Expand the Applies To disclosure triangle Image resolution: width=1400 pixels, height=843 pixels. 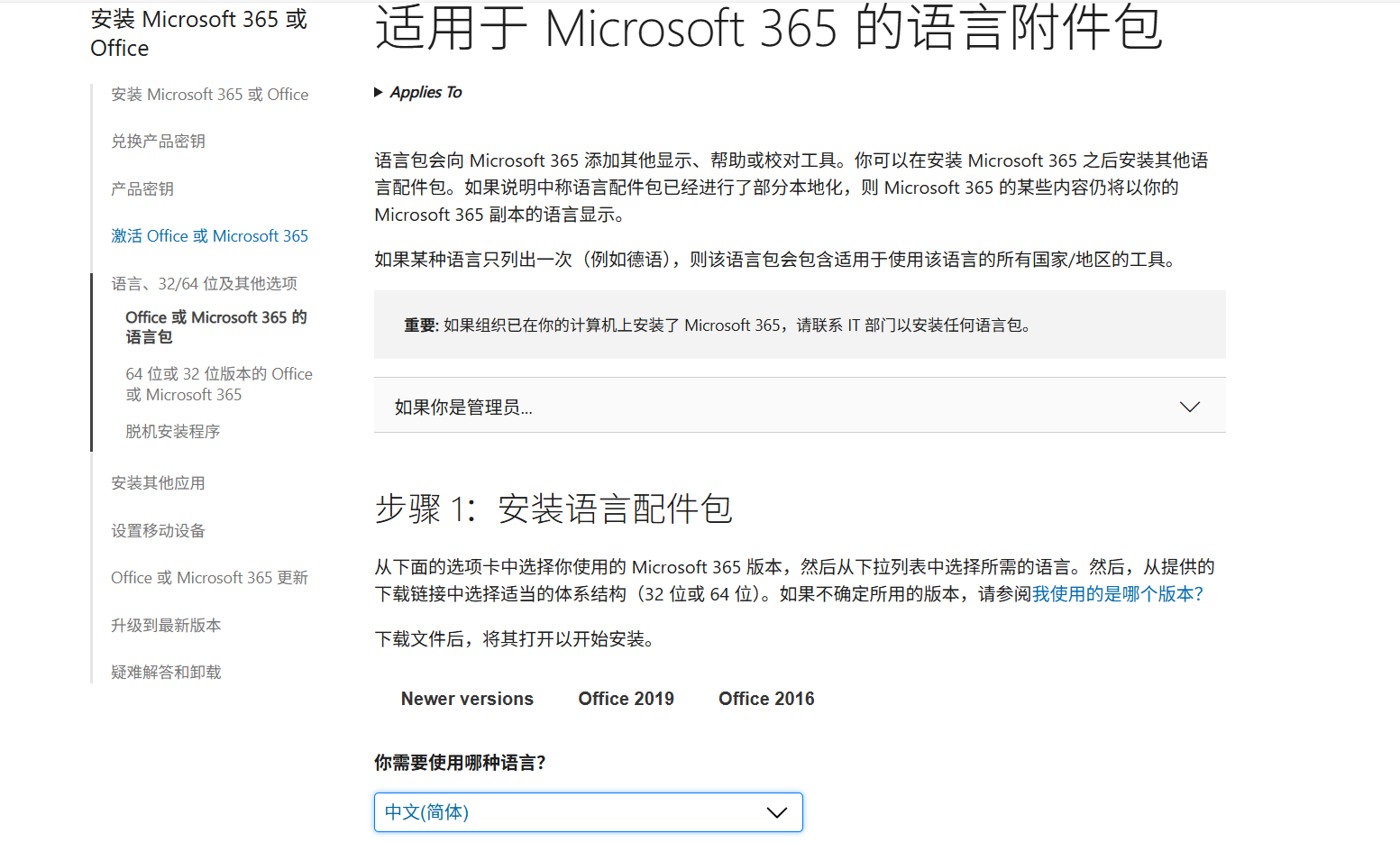click(379, 92)
